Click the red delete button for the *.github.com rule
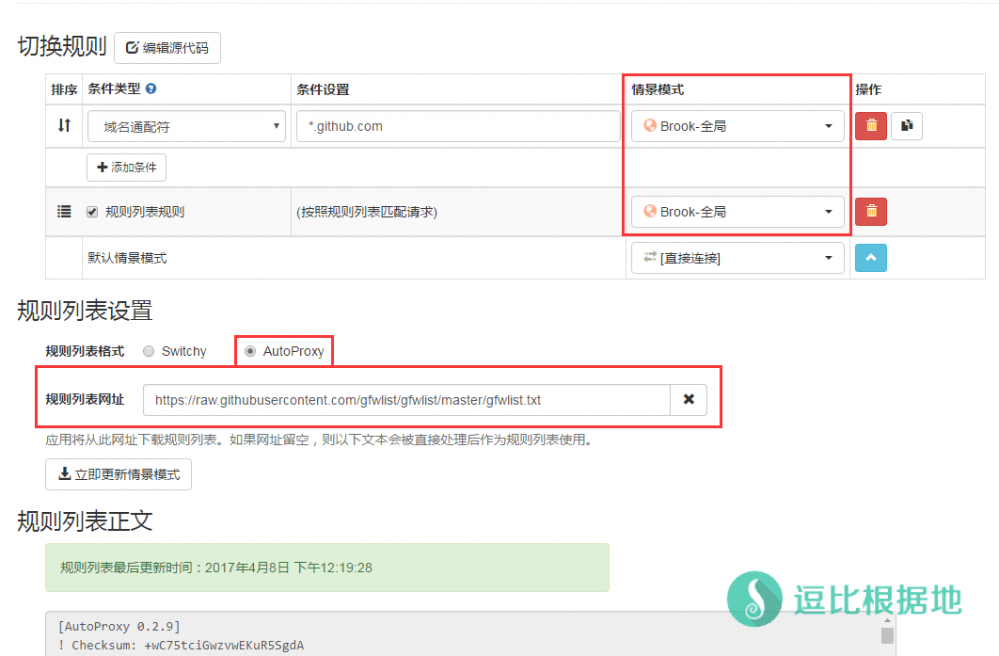Viewport: 999px width, 656px height. [x=871, y=126]
